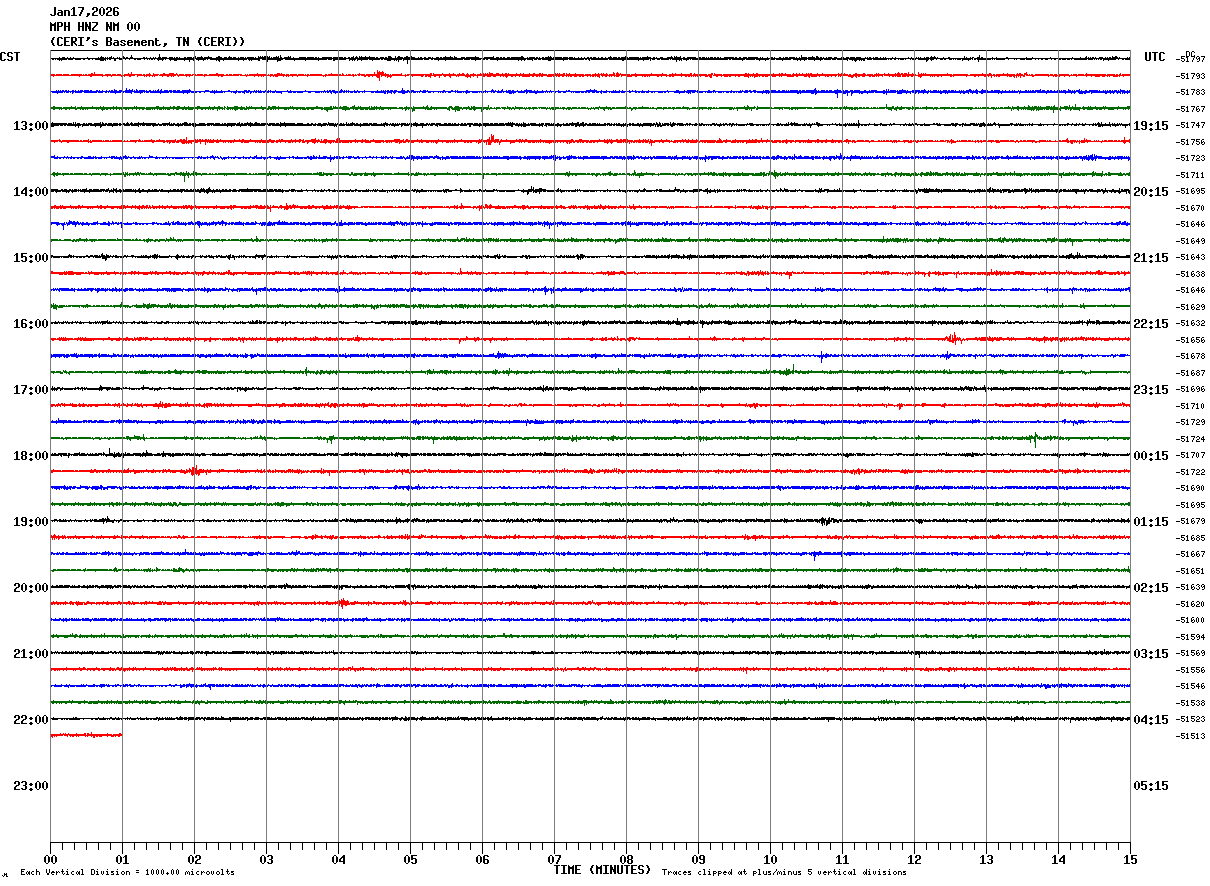Select the DC offset value -51569
The width and height of the screenshot is (1210, 886).
tap(1191, 653)
